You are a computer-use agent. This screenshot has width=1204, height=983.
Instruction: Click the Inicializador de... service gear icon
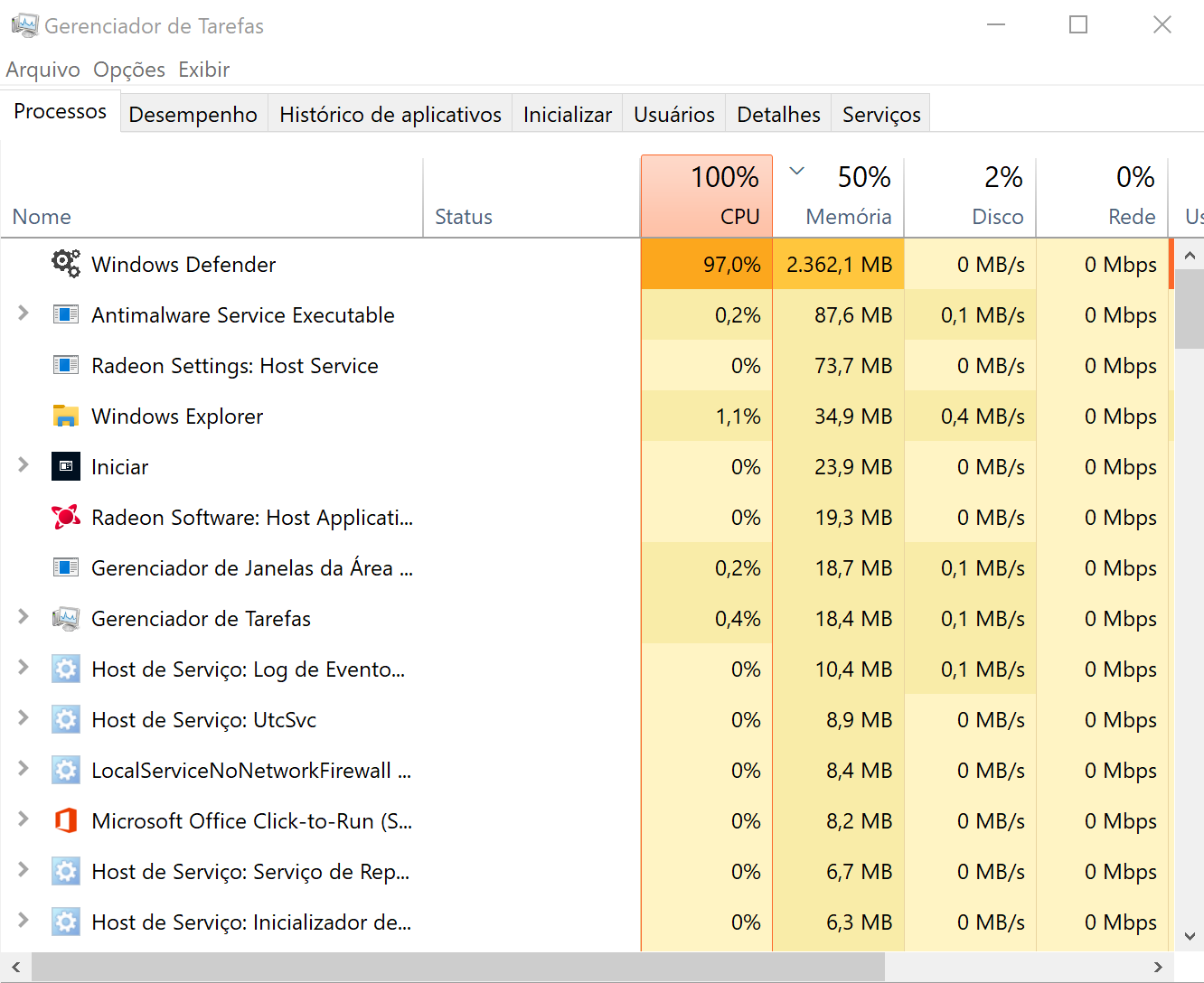tap(66, 922)
